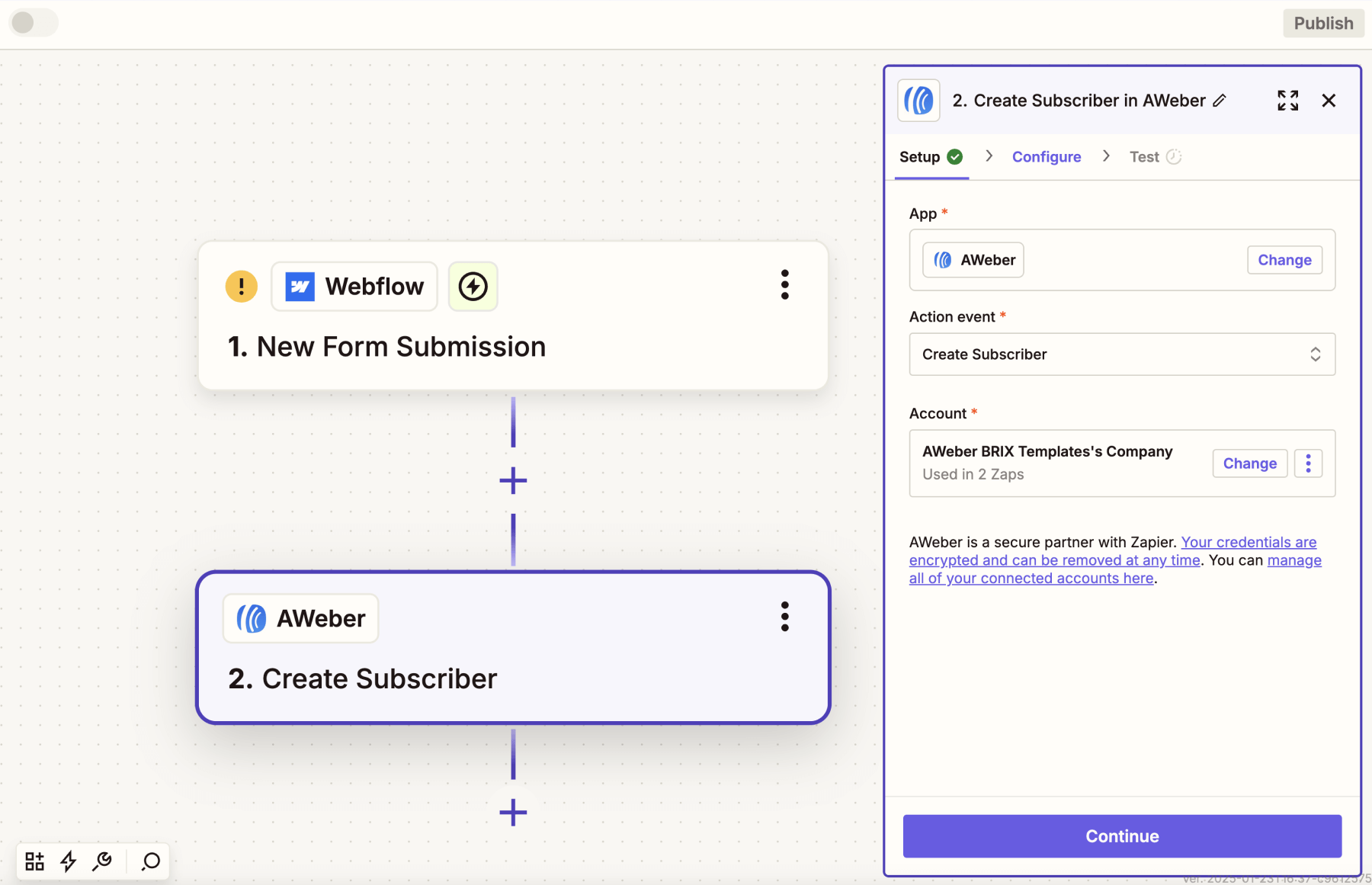Open the Webflow step three-dot menu
This screenshot has height=885, width=1372.
784,284
